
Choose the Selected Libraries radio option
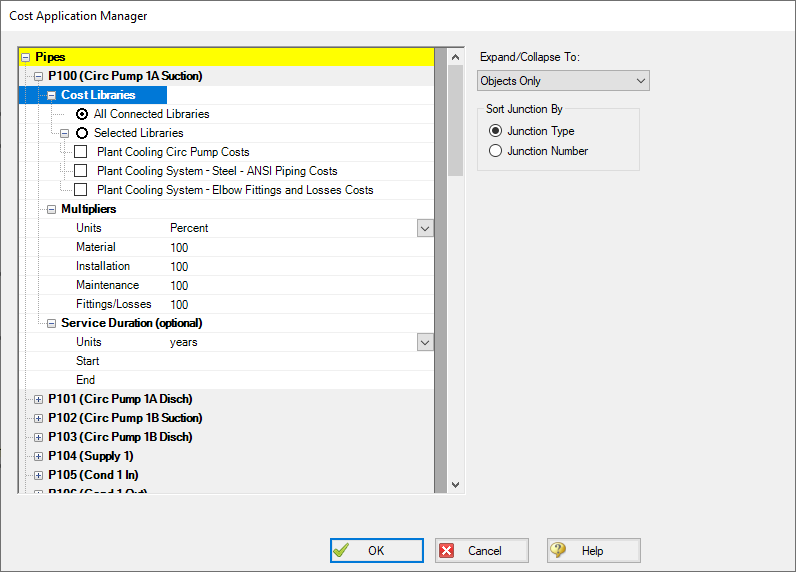coord(82,133)
